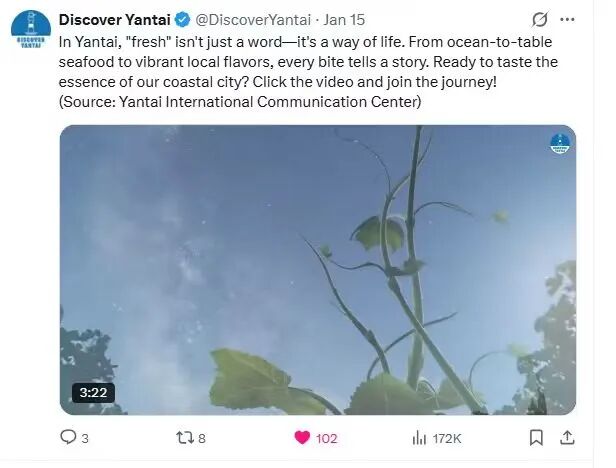The height and width of the screenshot is (468, 616).
Task: Open the views bar chart icon
Action: pos(420,438)
